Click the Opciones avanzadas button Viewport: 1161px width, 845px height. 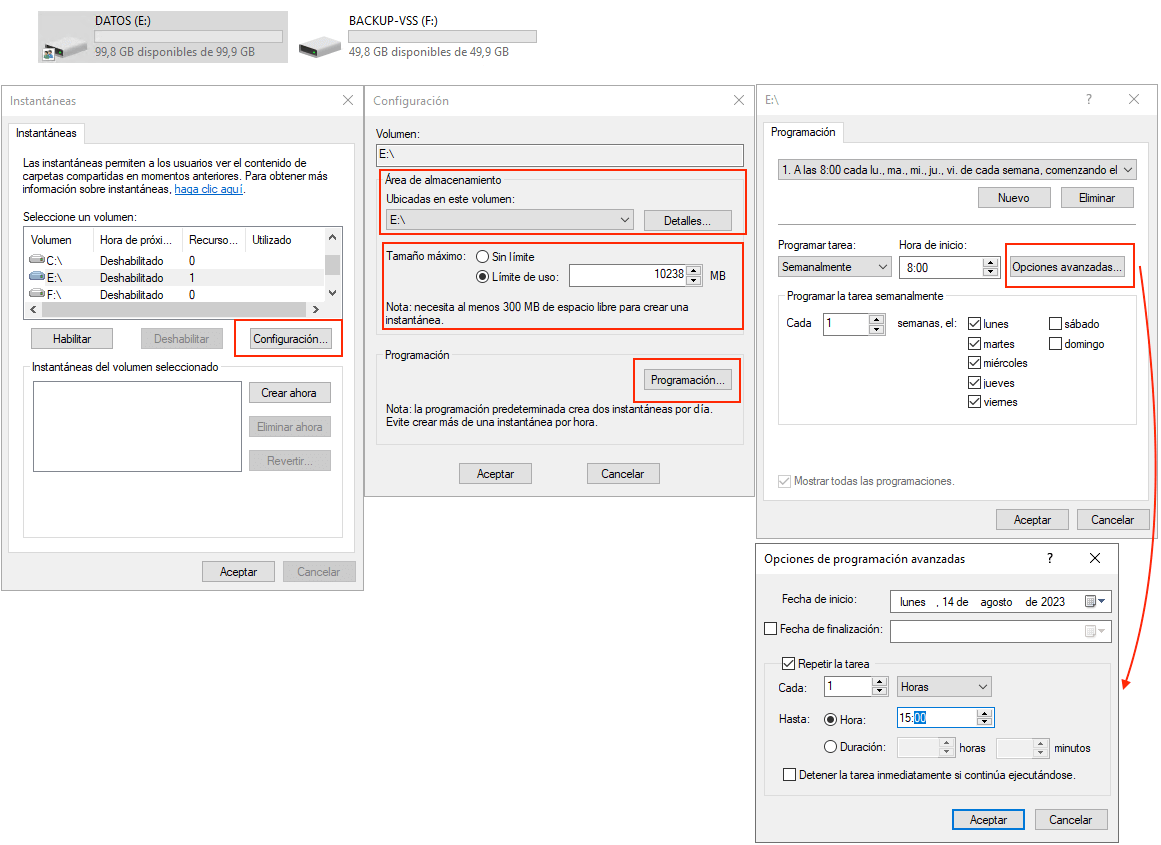[x=1067, y=267]
